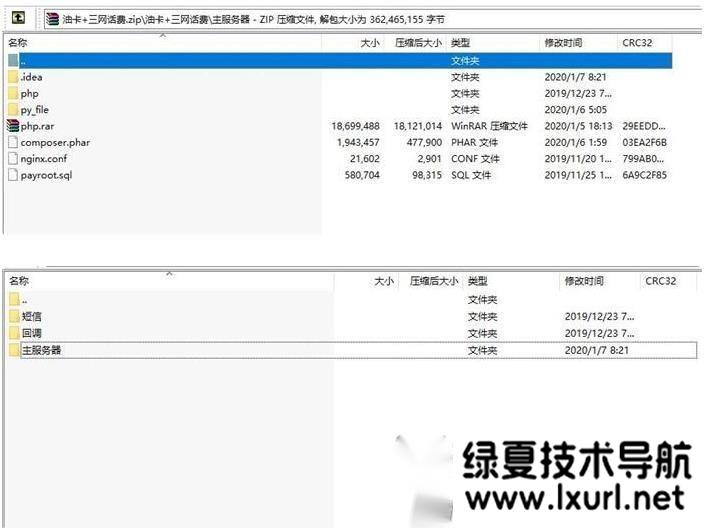
Task: Select the nginx.conf file icon
Action: point(13,159)
